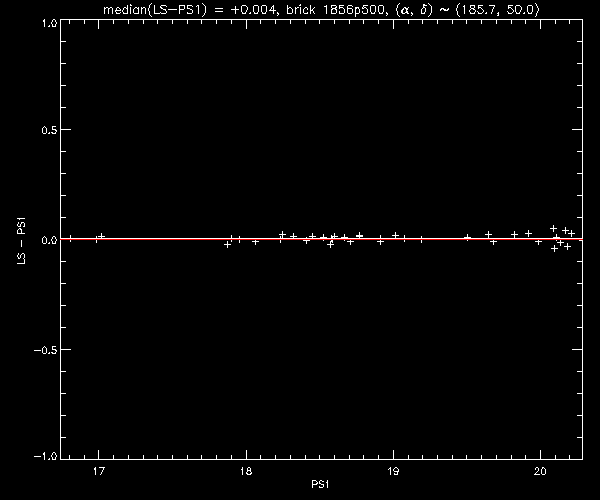Click the x-axis tick label 17
Viewport: 600px width, 500px height.
point(99,471)
